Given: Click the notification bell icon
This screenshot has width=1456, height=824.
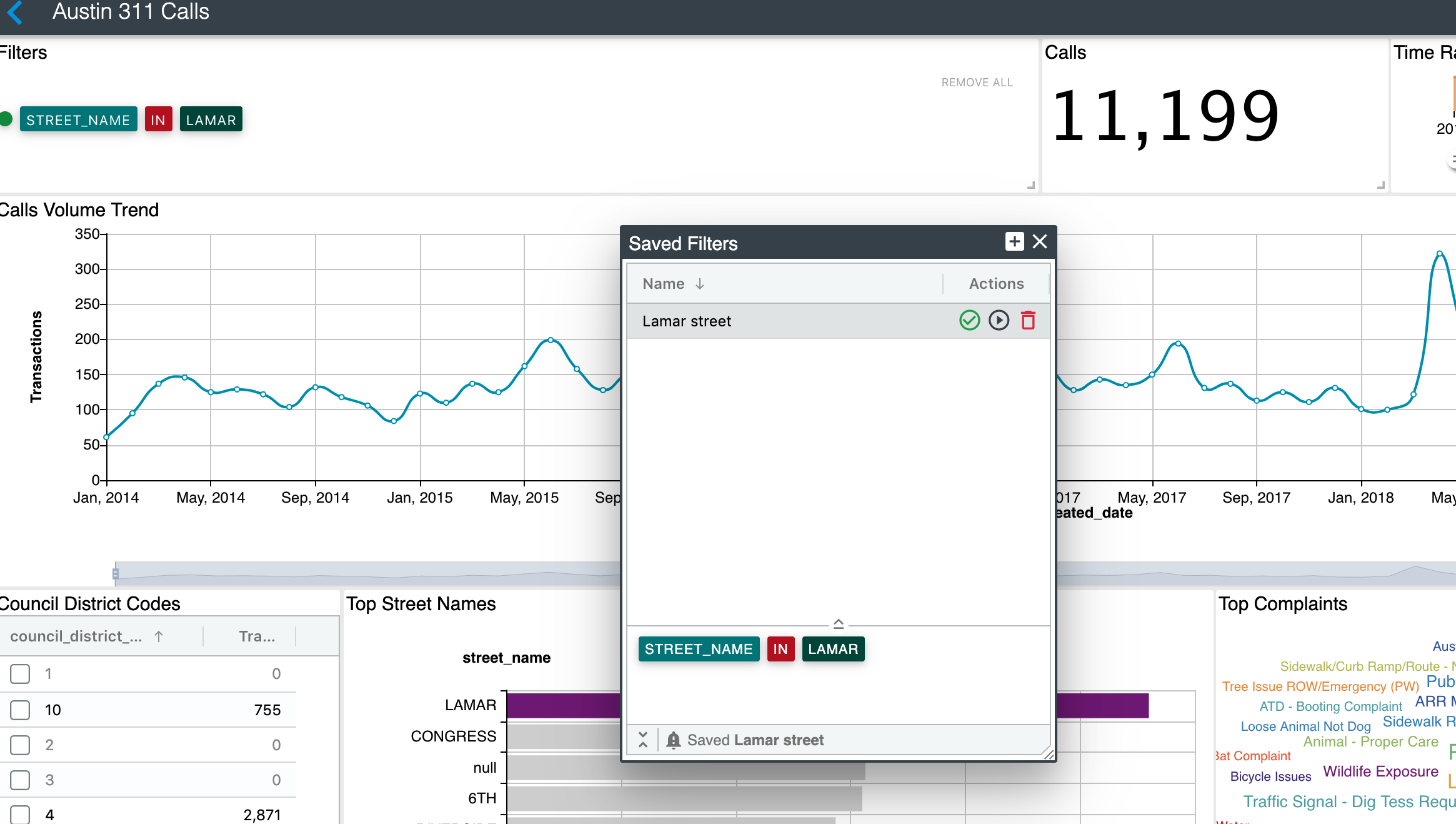Looking at the screenshot, I should [673, 740].
